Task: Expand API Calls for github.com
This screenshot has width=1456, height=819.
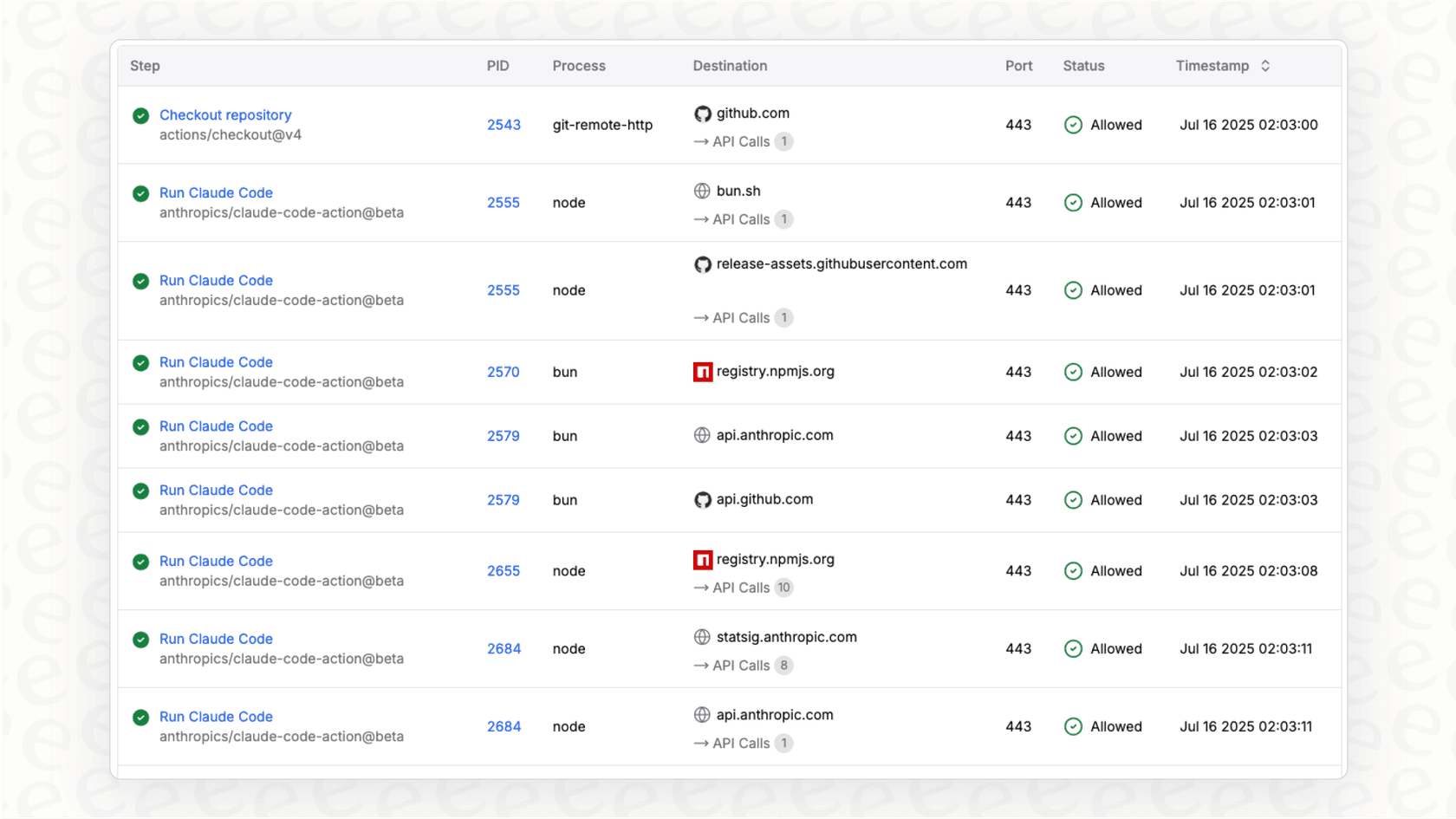Action: point(743,141)
